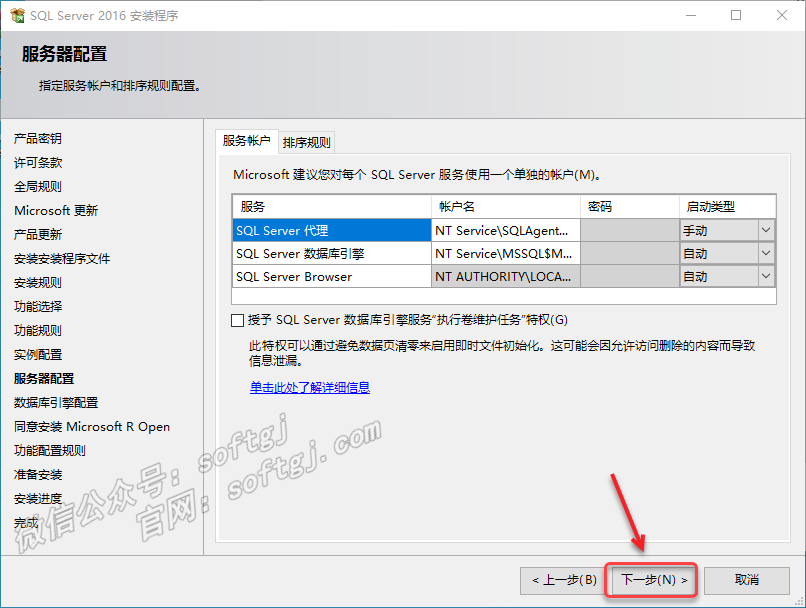
Task: Click the SQL Server installer title bar icon
Action: pos(17,15)
